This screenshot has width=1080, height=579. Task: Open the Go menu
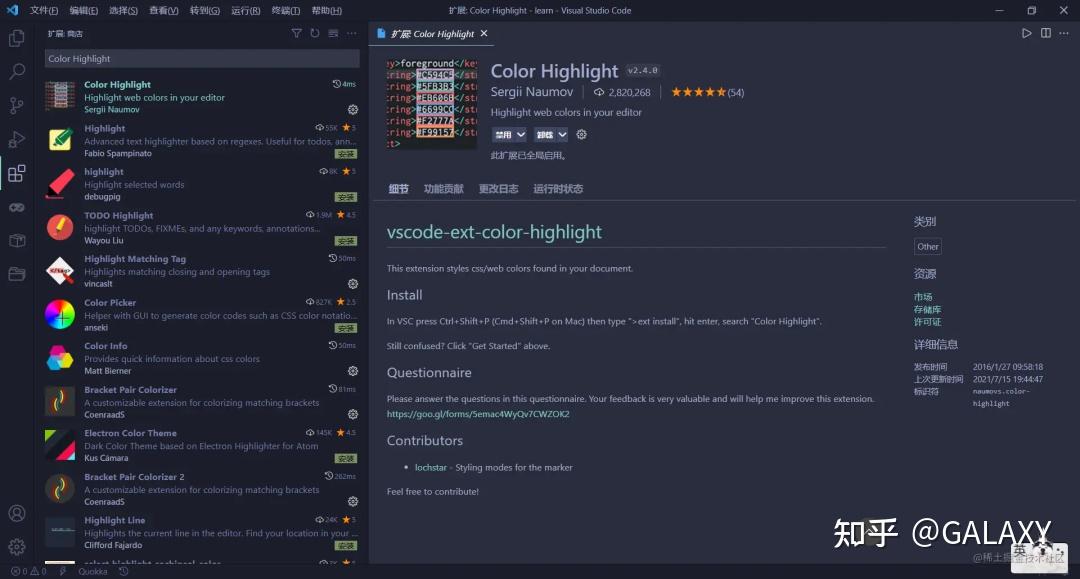(x=205, y=10)
